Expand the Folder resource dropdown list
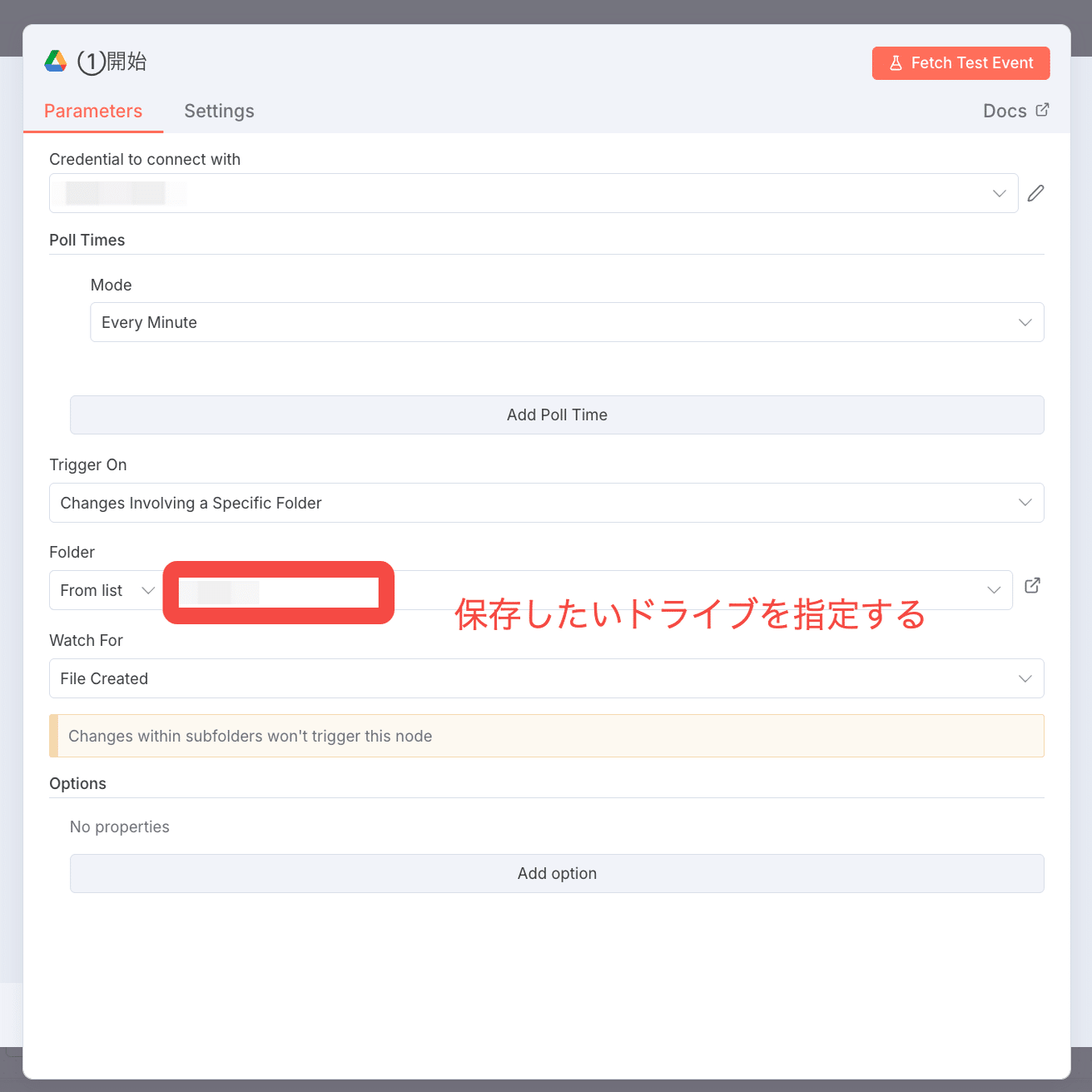The width and height of the screenshot is (1092, 1092). (x=994, y=590)
